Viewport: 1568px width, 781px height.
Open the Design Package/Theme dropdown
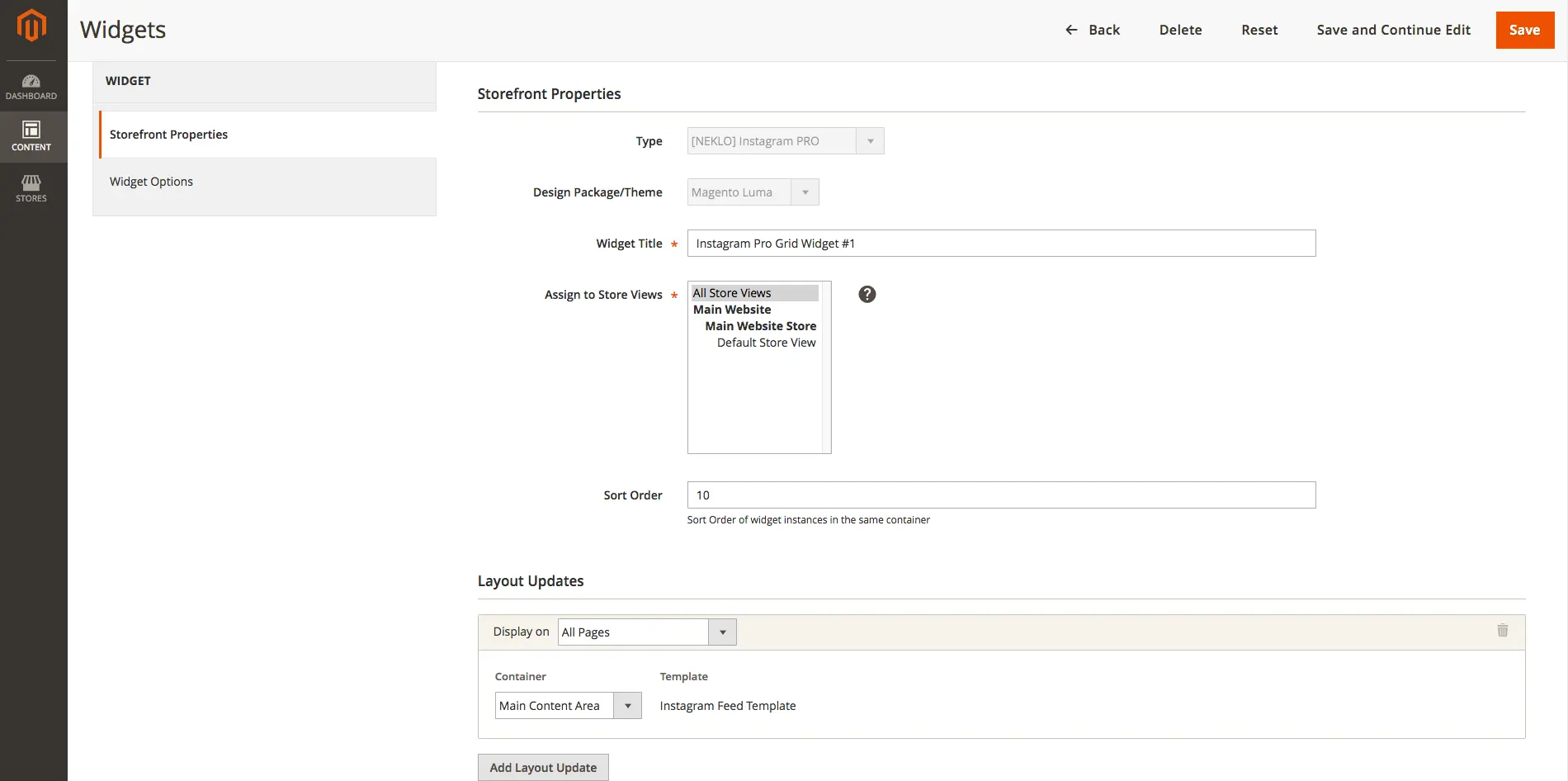[753, 192]
